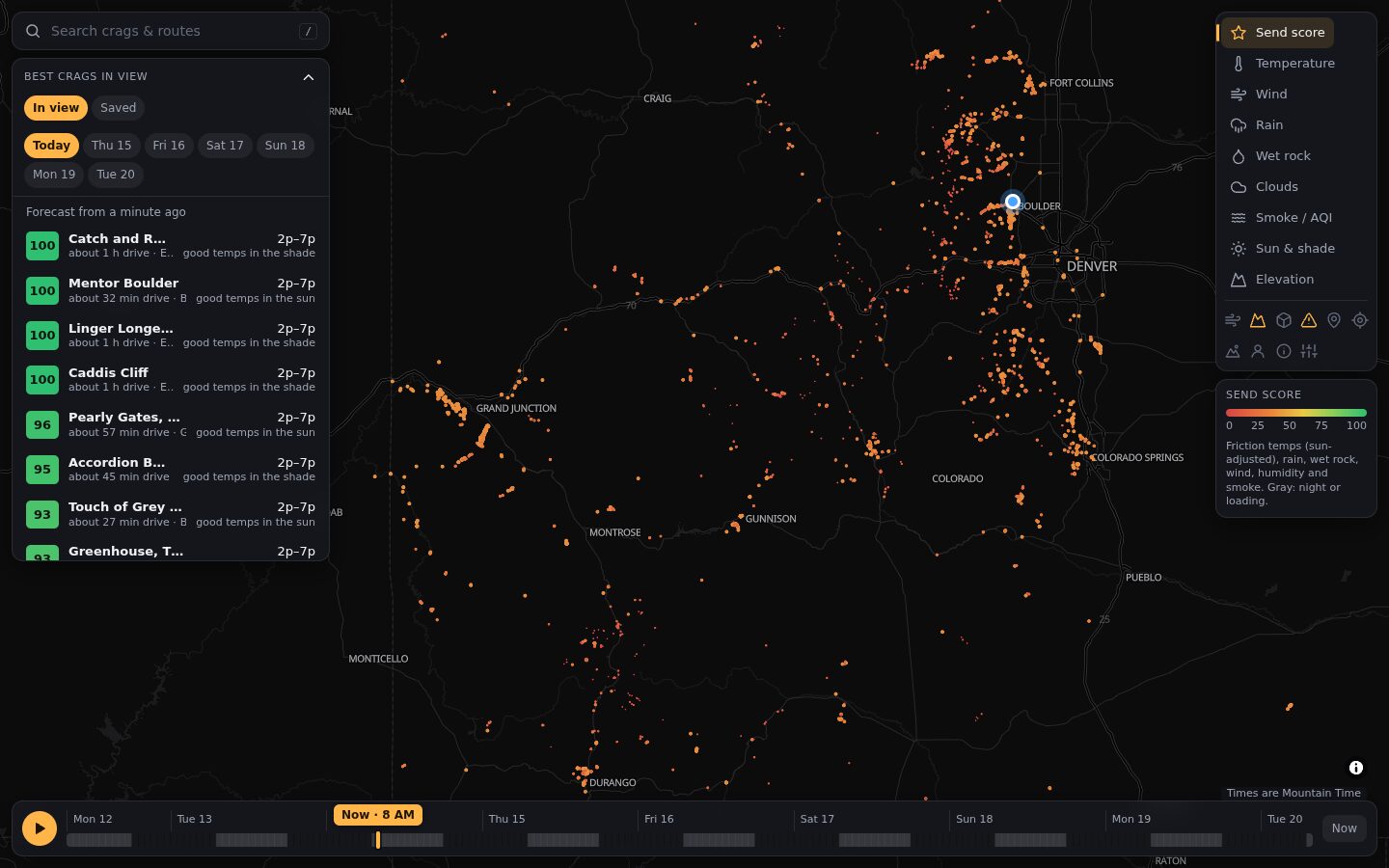Click the map attribution info button
This screenshot has height=868, width=1389.
1356,768
